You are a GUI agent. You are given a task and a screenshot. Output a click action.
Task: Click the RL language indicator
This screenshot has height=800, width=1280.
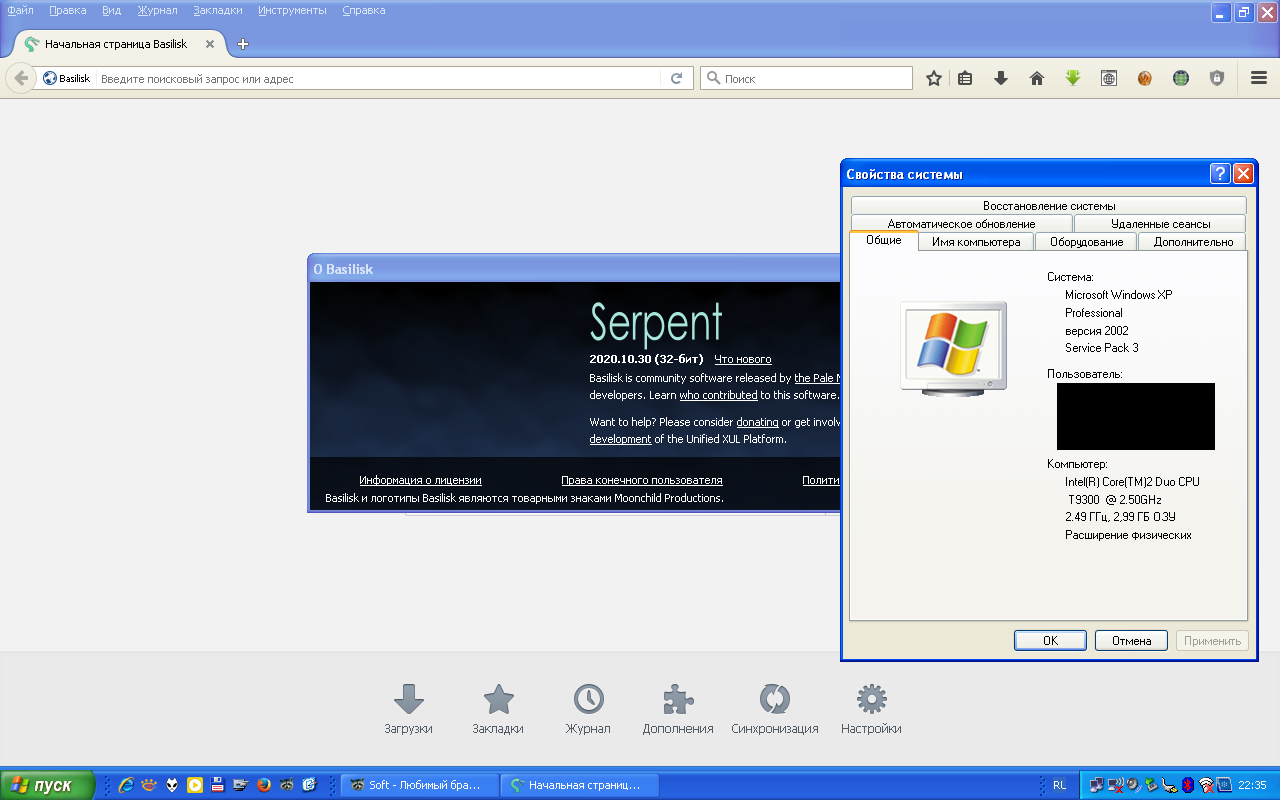[x=1059, y=785]
